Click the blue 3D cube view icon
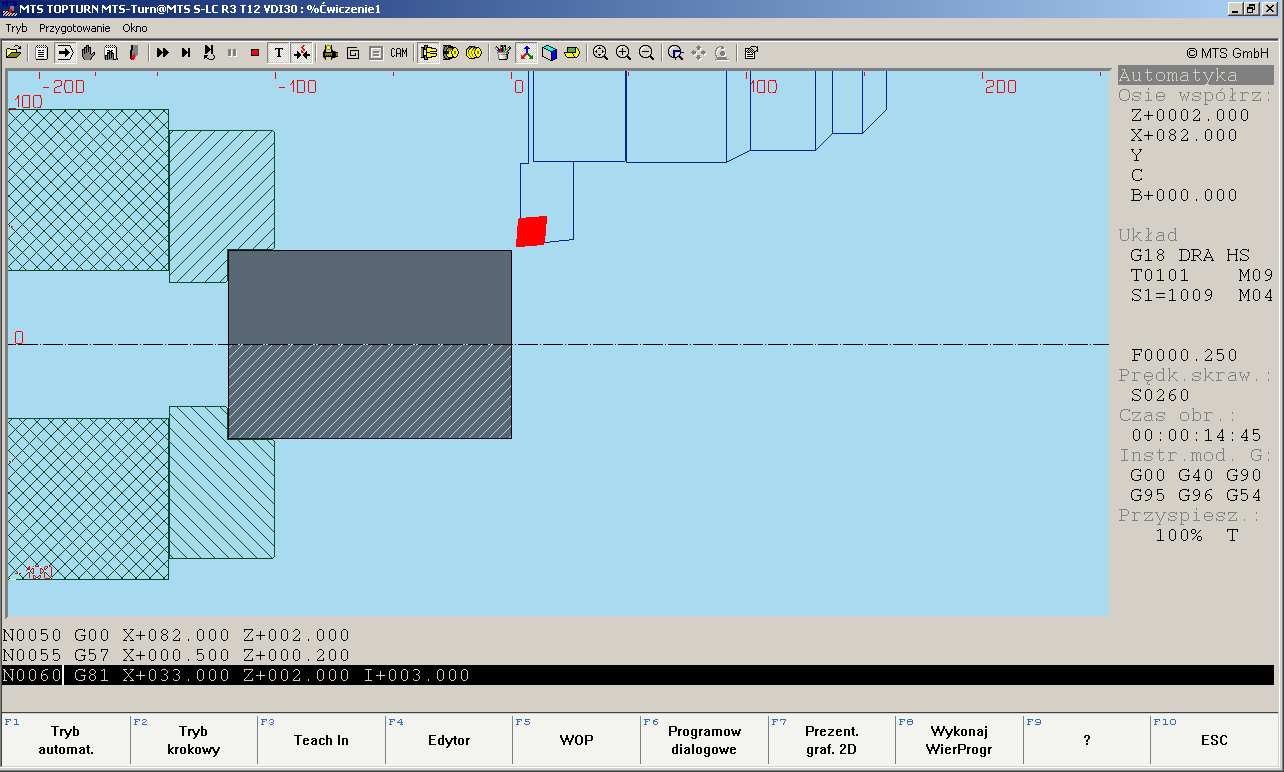Image resolution: width=1284 pixels, height=772 pixels. click(549, 52)
